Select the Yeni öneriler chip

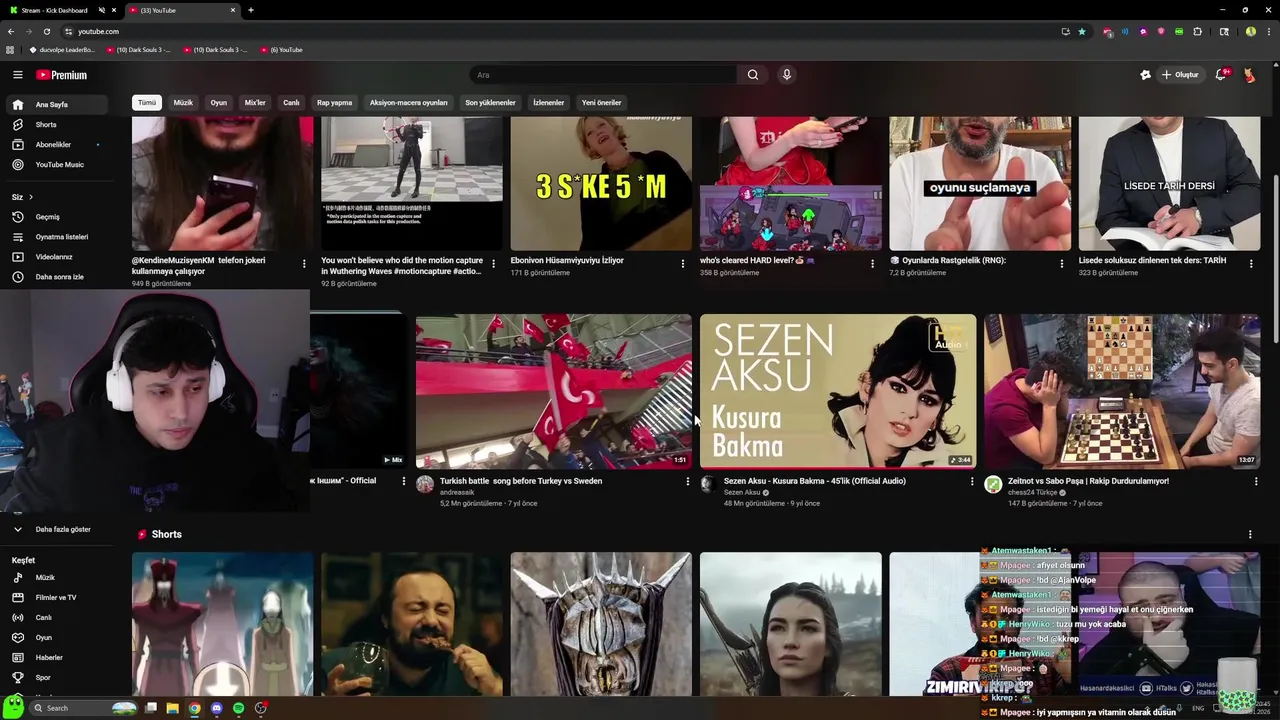(x=601, y=103)
